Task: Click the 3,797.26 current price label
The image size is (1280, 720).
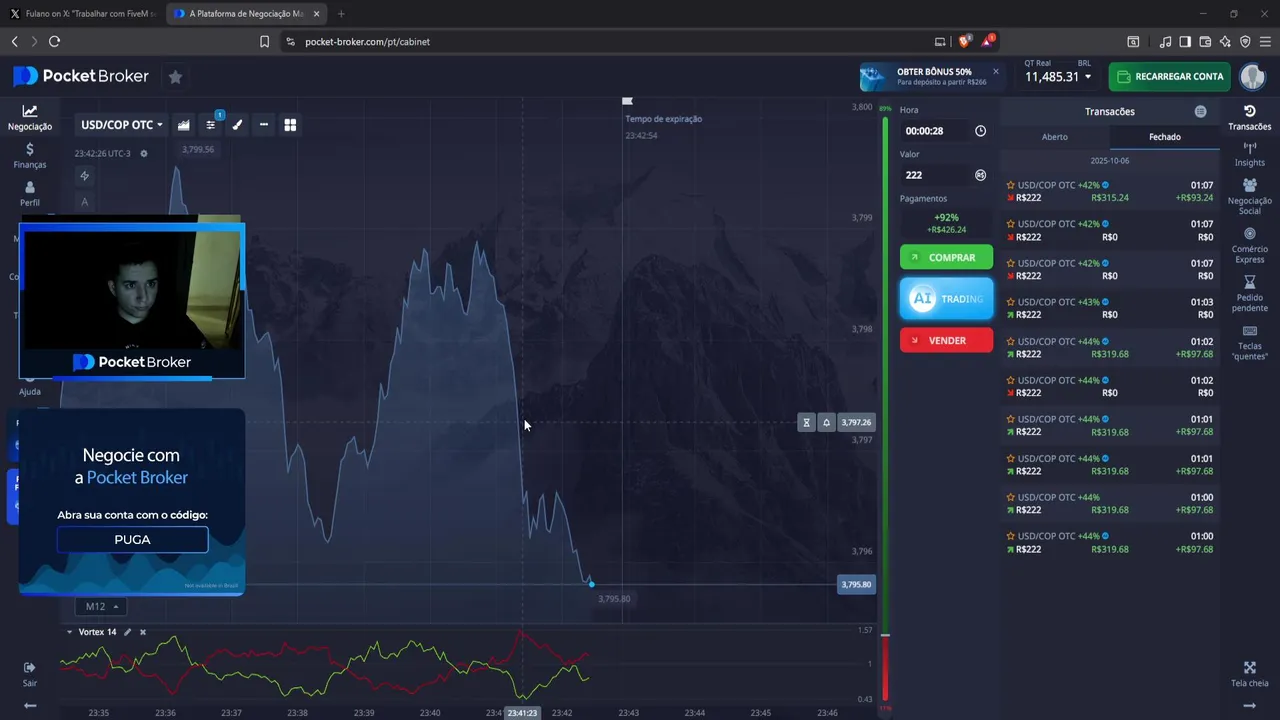Action: click(x=856, y=423)
